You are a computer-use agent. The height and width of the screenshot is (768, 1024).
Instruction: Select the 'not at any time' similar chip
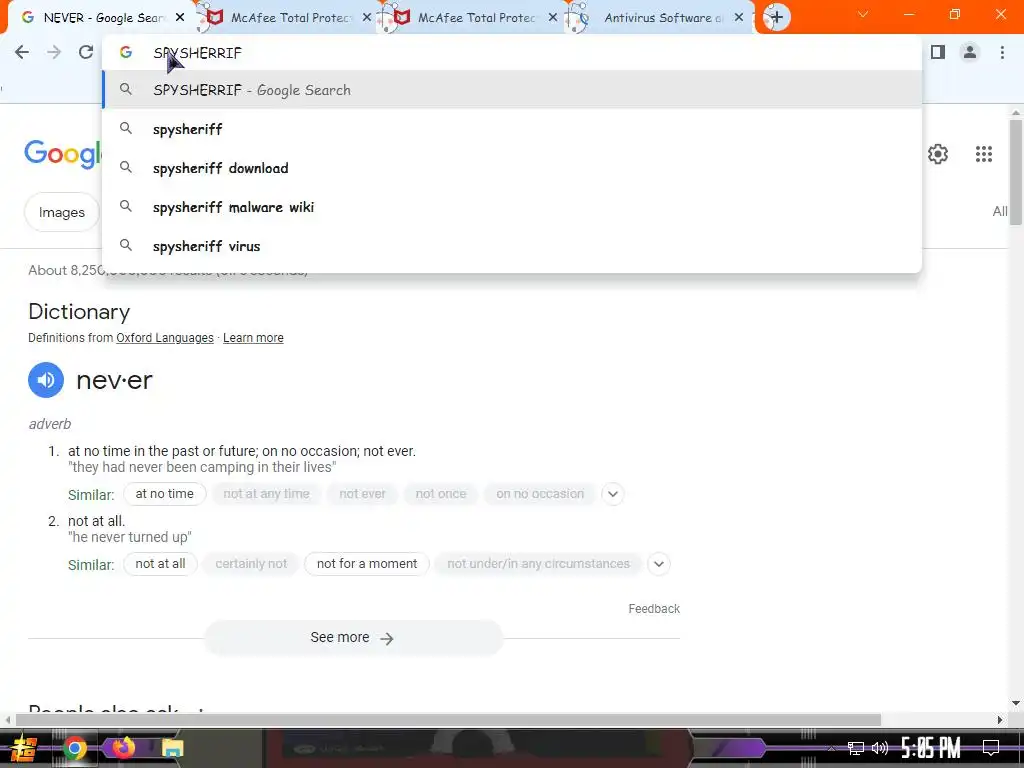[266, 494]
